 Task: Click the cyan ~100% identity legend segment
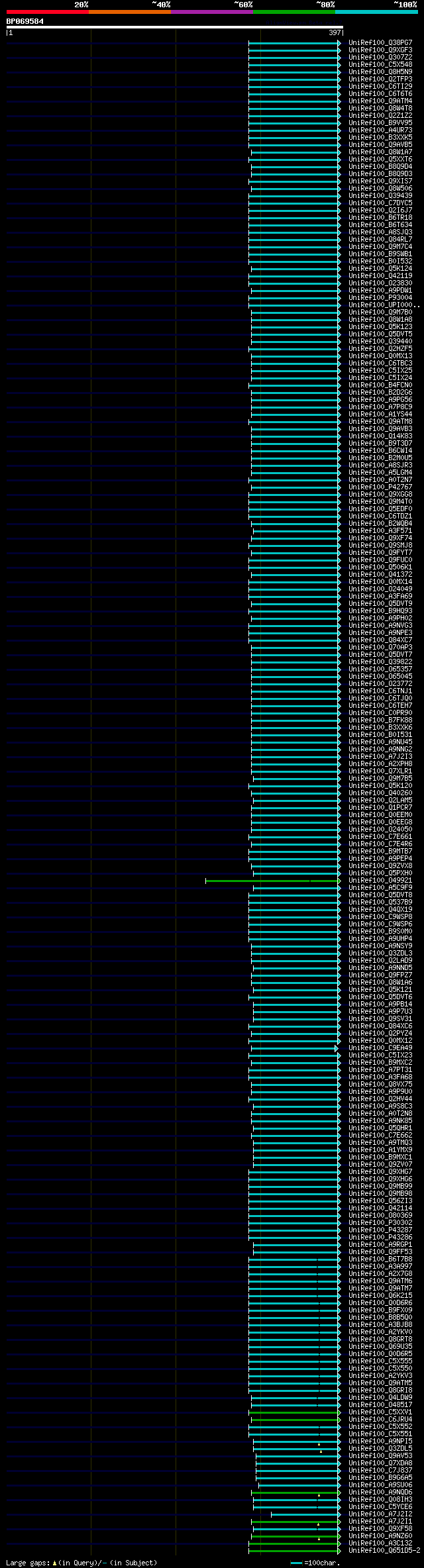(376, 11)
